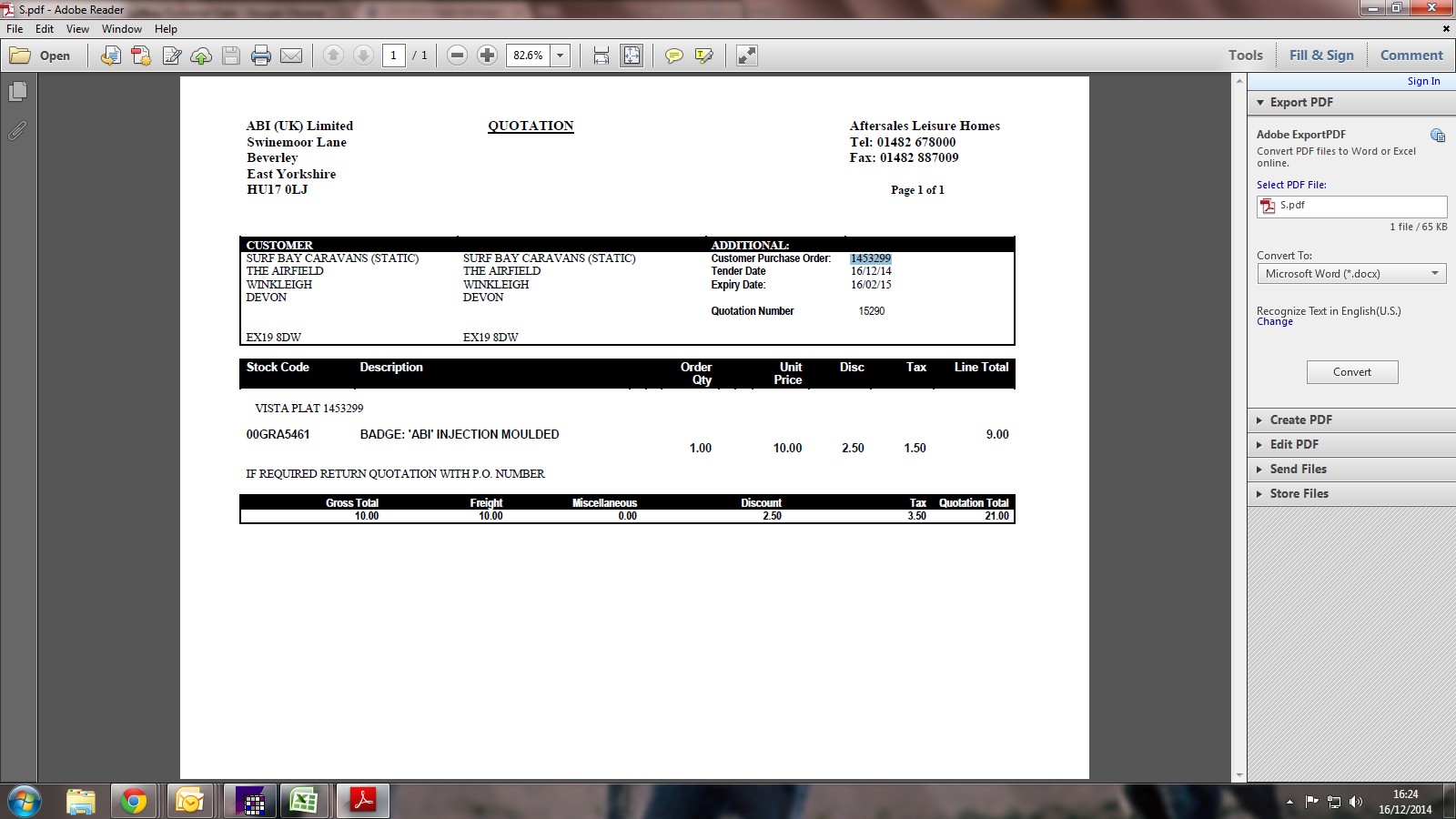Click the Adobe Reader taskbar icon
Screen dimensions: 1456x819
[363, 802]
